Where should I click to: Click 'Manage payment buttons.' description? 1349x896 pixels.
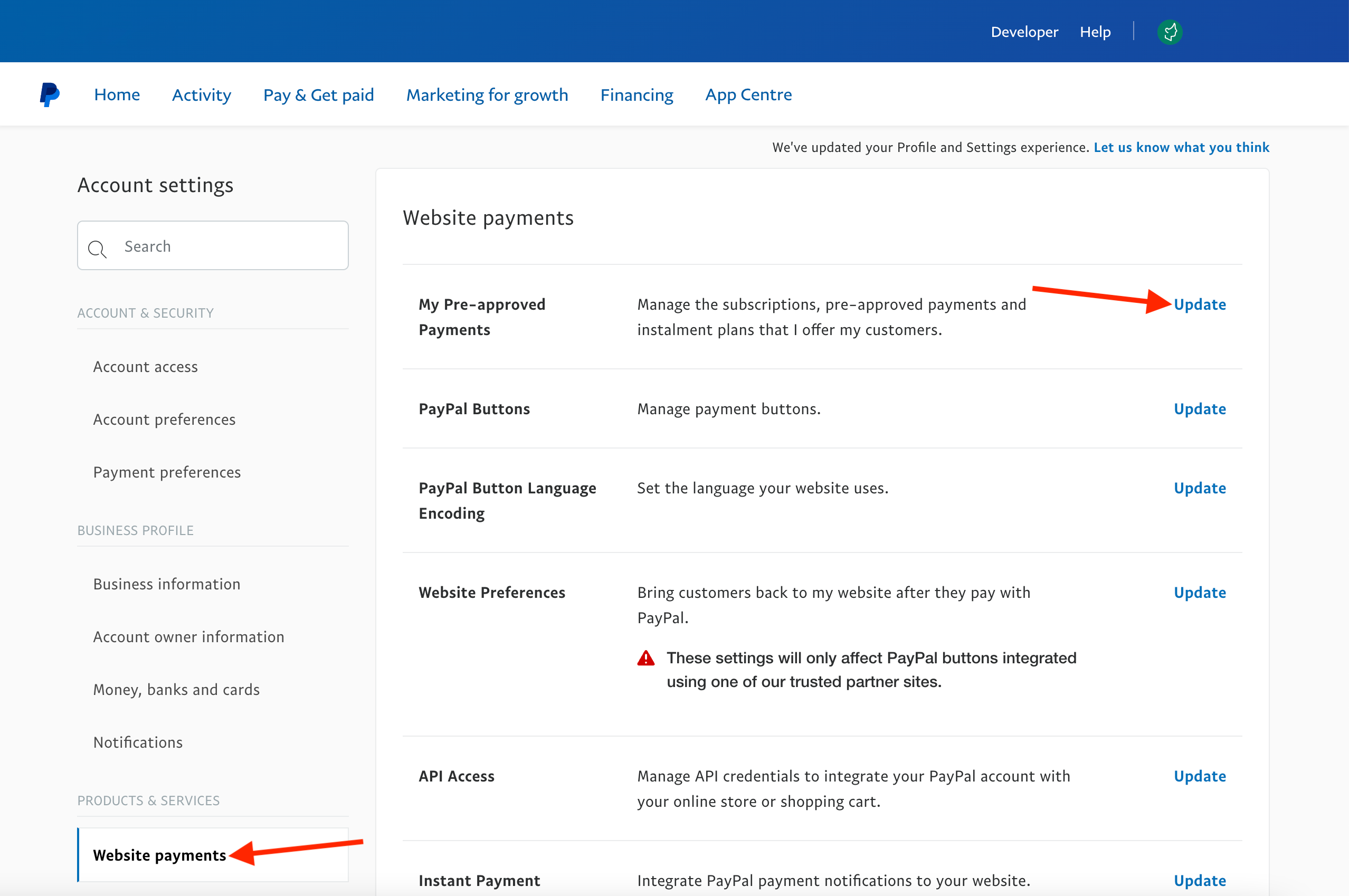tap(729, 409)
